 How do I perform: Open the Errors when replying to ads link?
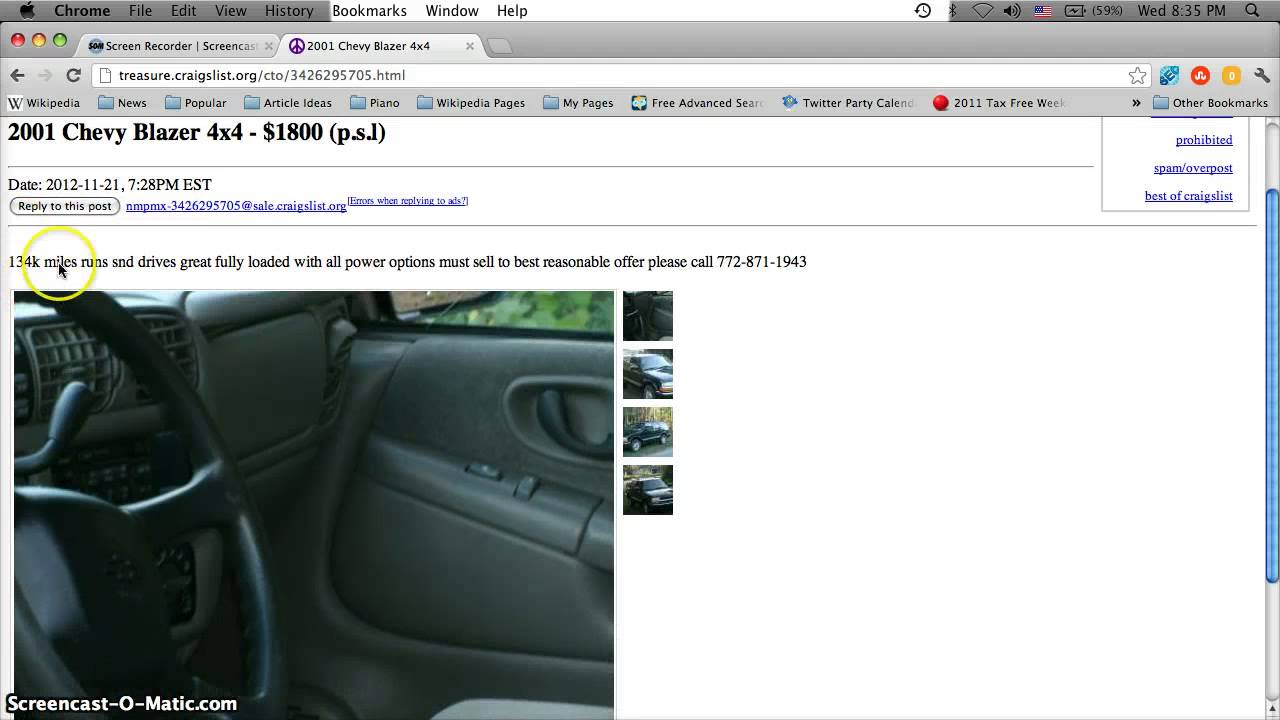coord(408,201)
